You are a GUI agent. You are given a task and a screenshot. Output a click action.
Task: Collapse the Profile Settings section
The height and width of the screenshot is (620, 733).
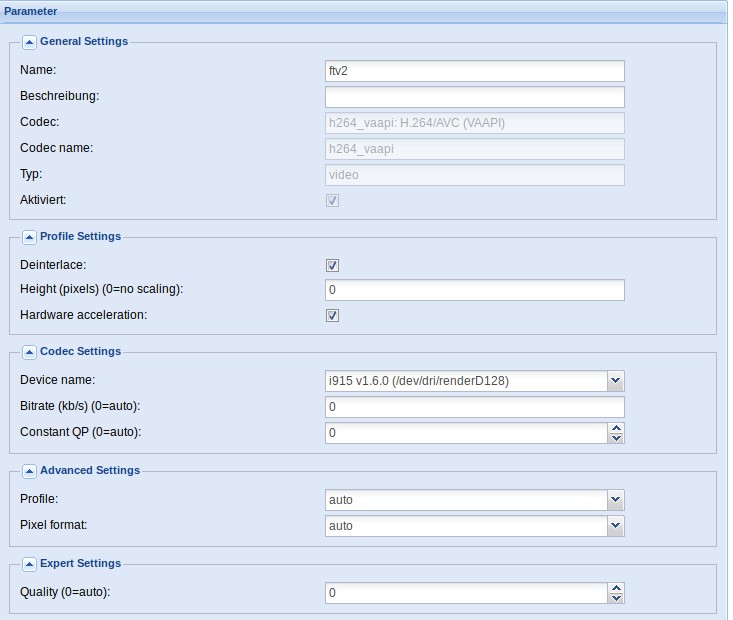click(29, 237)
